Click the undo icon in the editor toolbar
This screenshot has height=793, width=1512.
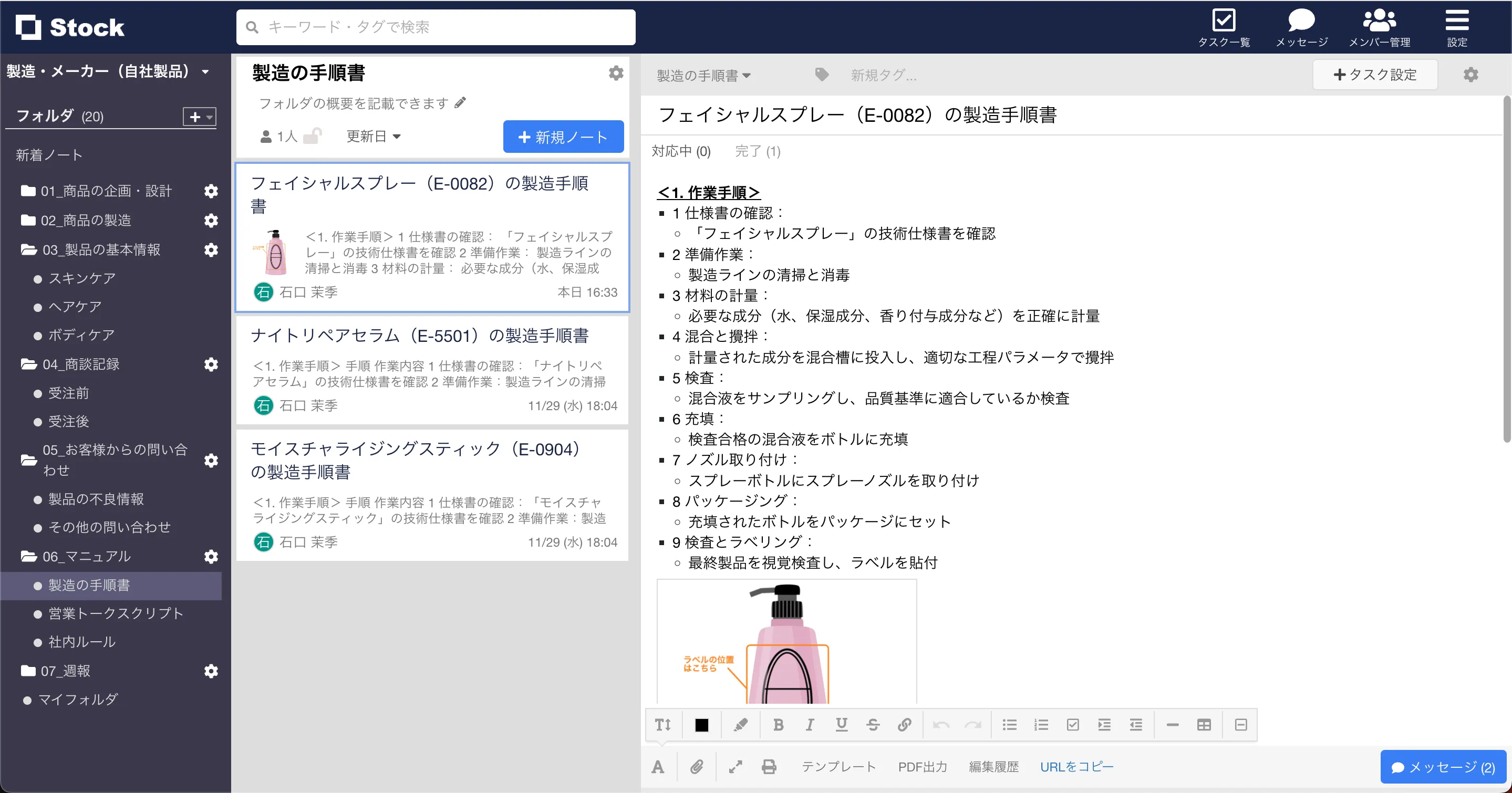click(x=941, y=724)
